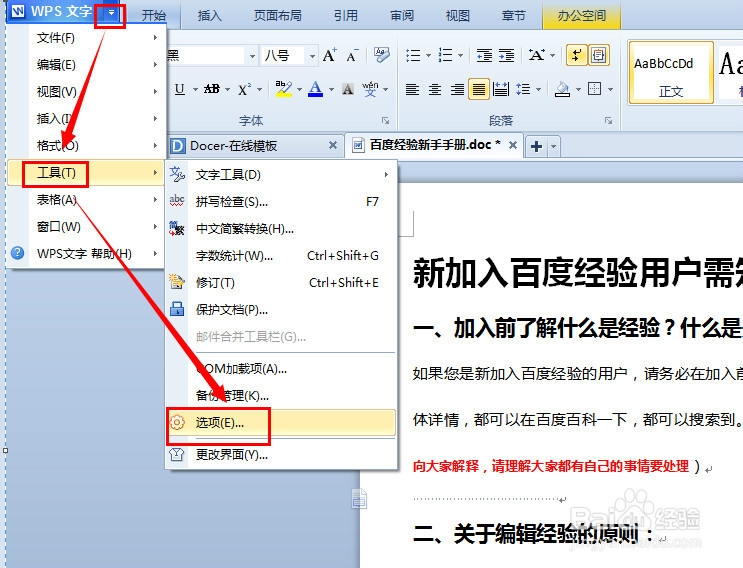The height and width of the screenshot is (568, 743).
Task: Choose 中文简繁转换(H)... menu entry
Action: click(x=281, y=229)
